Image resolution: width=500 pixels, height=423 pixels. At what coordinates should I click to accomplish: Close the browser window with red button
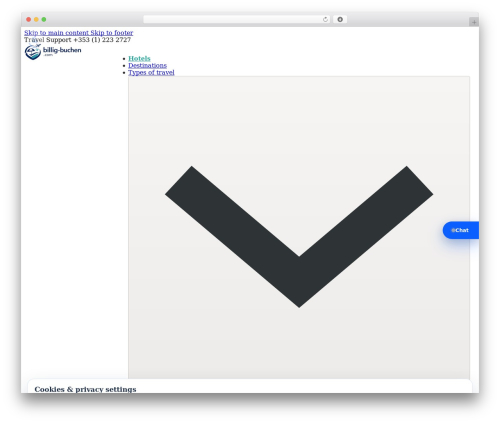tap(29, 19)
